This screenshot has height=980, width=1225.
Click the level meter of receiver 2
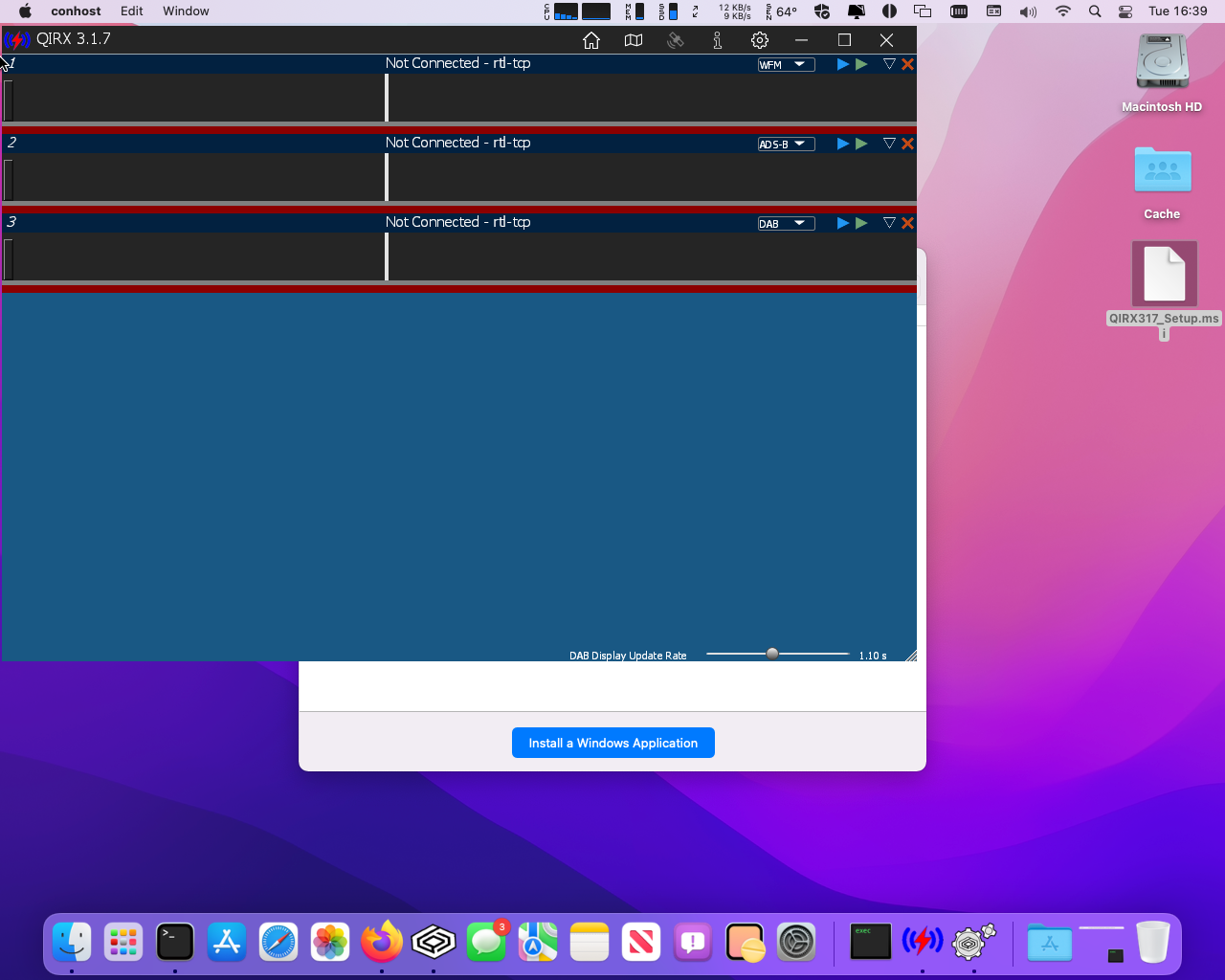(x=9, y=179)
